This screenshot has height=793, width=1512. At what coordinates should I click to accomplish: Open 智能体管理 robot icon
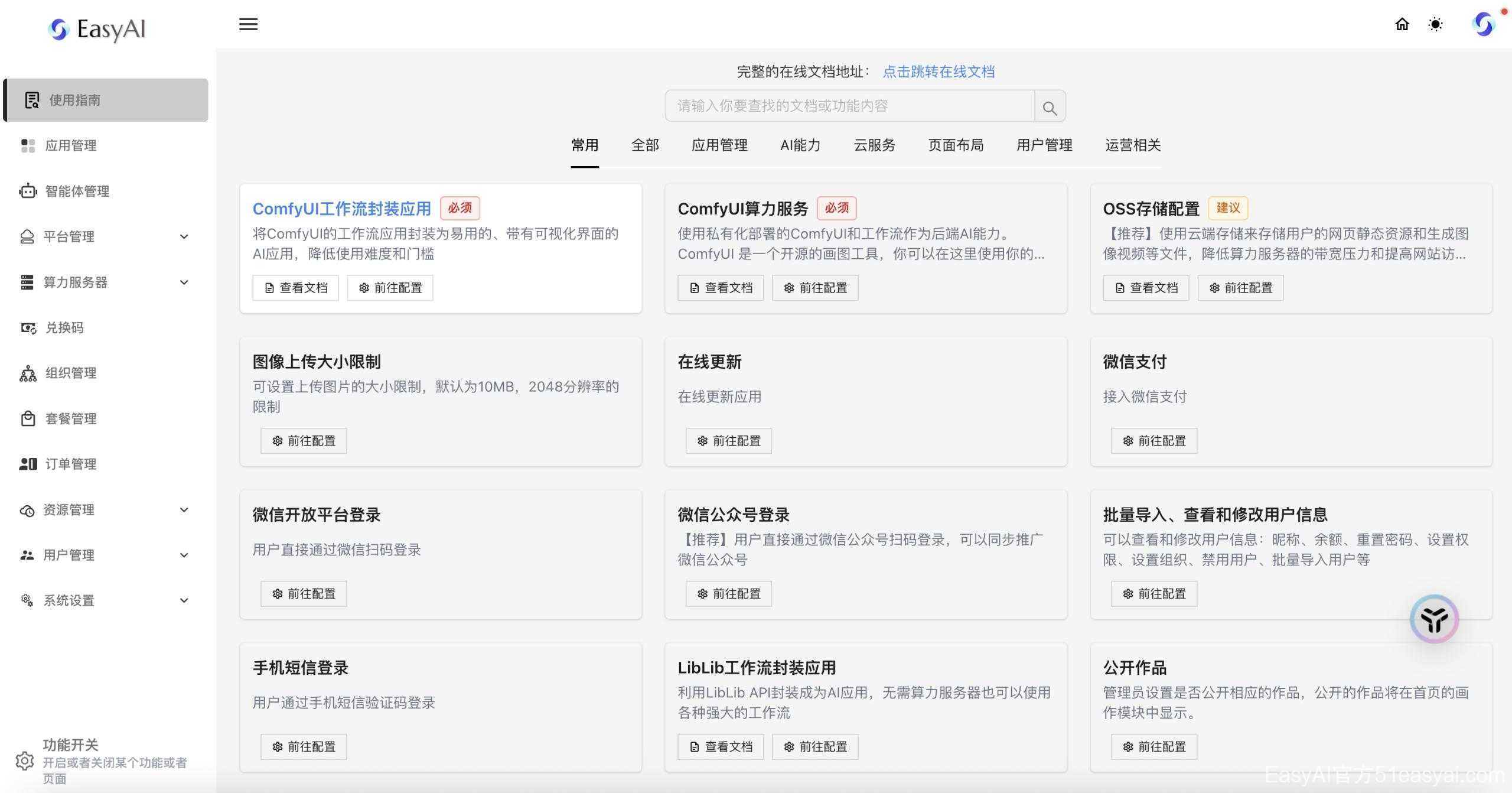pos(28,191)
